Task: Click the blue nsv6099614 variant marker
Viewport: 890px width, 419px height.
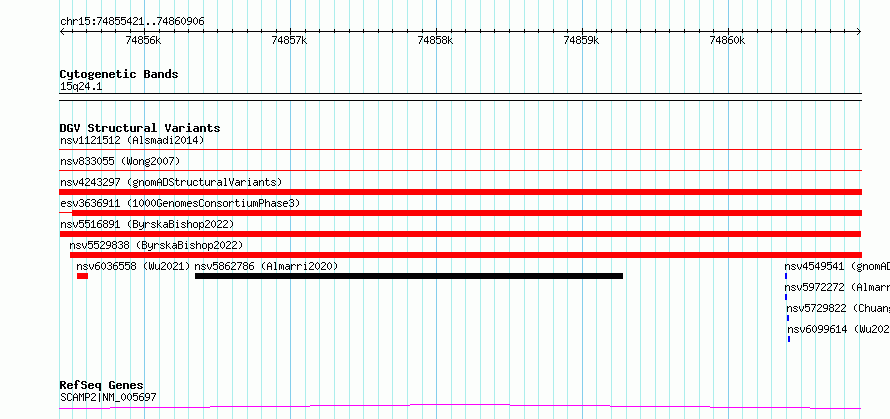Action: [789, 339]
